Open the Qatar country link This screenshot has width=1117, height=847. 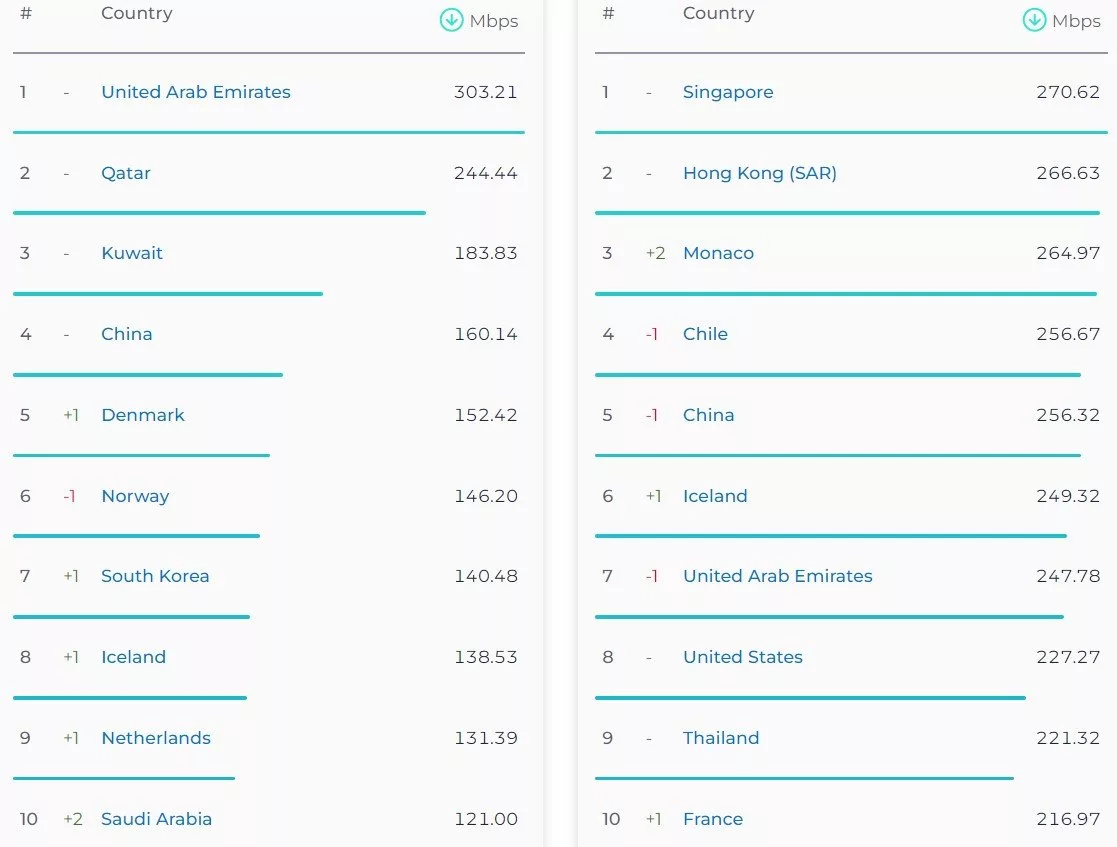[126, 173]
